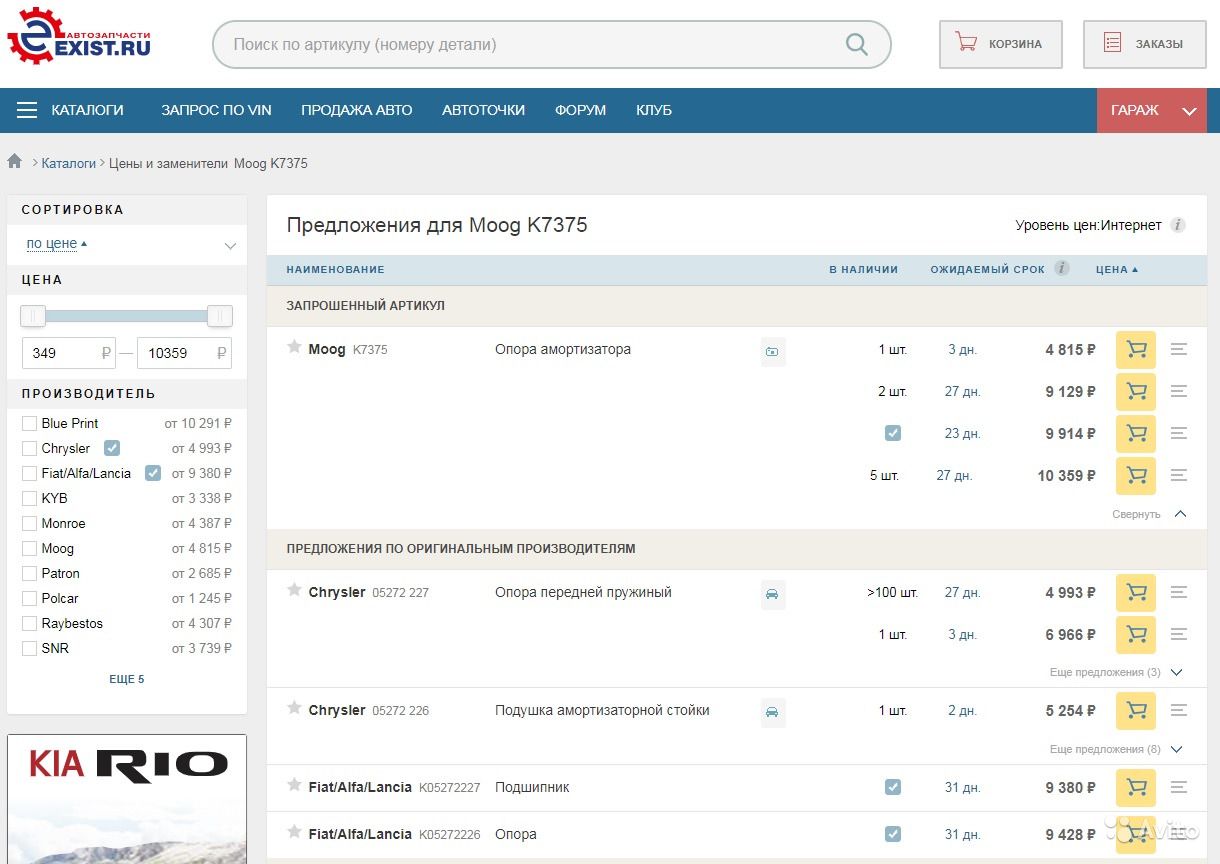This screenshot has width=1220, height=864.
Task: Open details menu for 9 129 ₽ offer
Action: [1179, 392]
